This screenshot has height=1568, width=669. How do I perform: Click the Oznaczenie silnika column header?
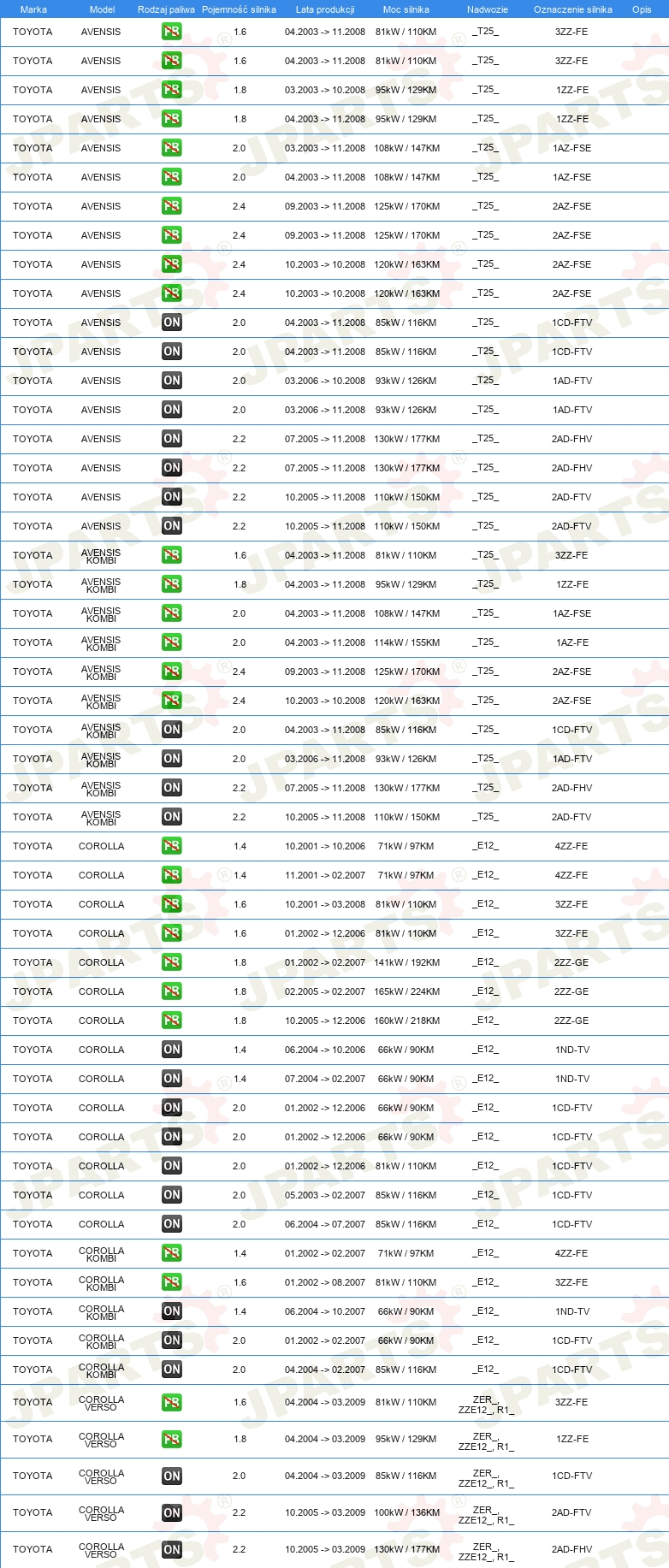point(572,9)
